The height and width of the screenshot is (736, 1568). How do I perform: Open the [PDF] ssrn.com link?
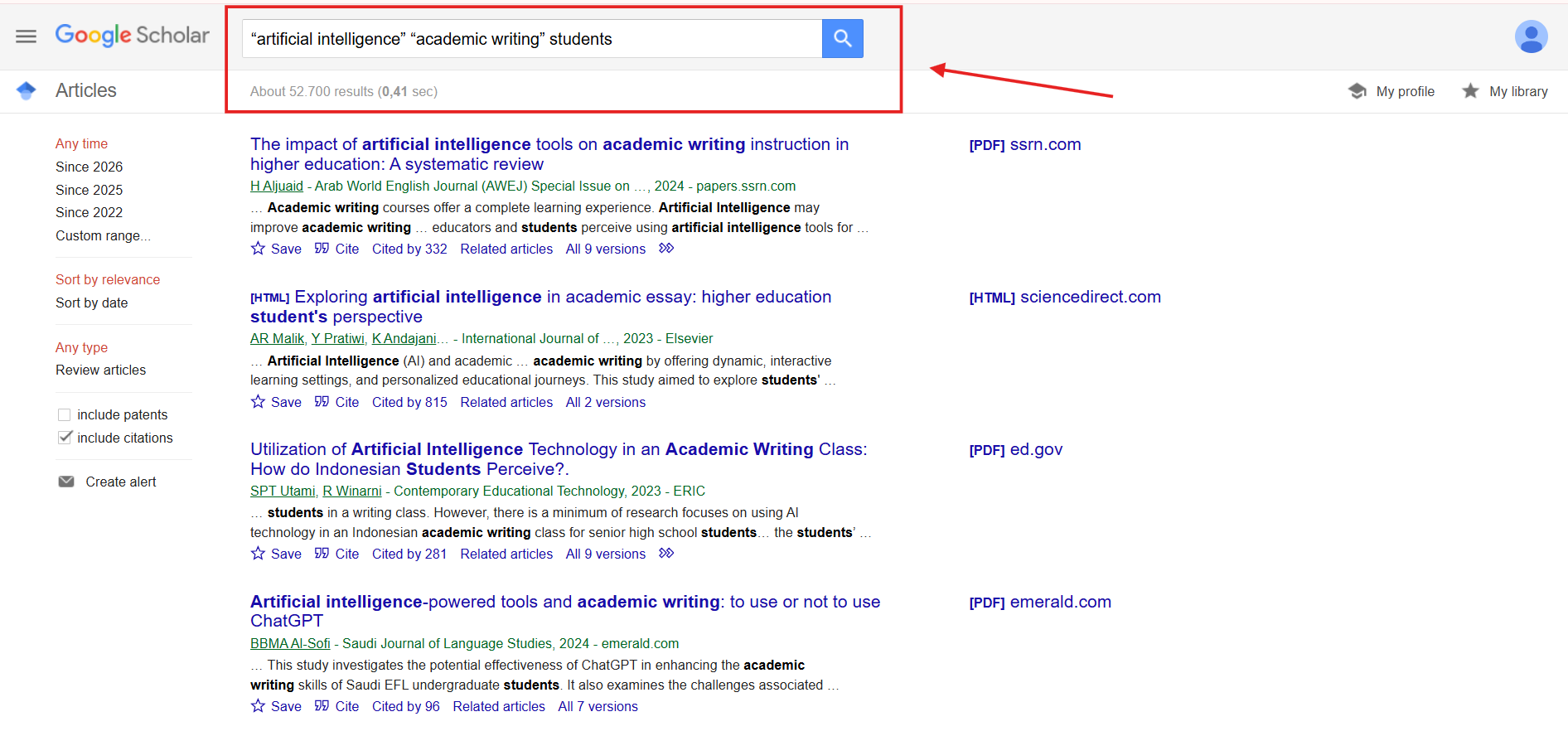point(1025,144)
